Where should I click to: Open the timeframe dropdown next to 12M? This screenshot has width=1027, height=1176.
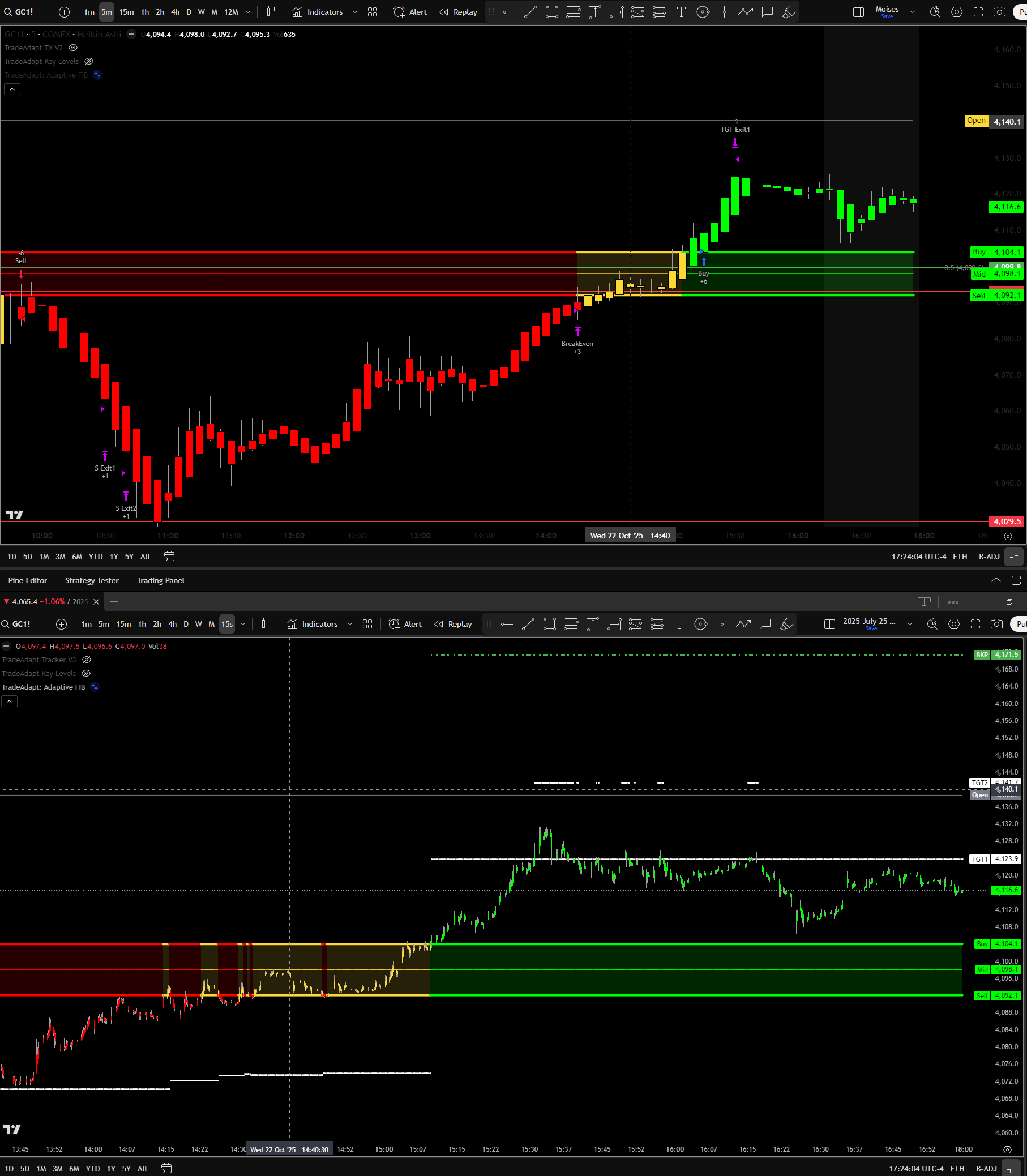pyautogui.click(x=248, y=11)
